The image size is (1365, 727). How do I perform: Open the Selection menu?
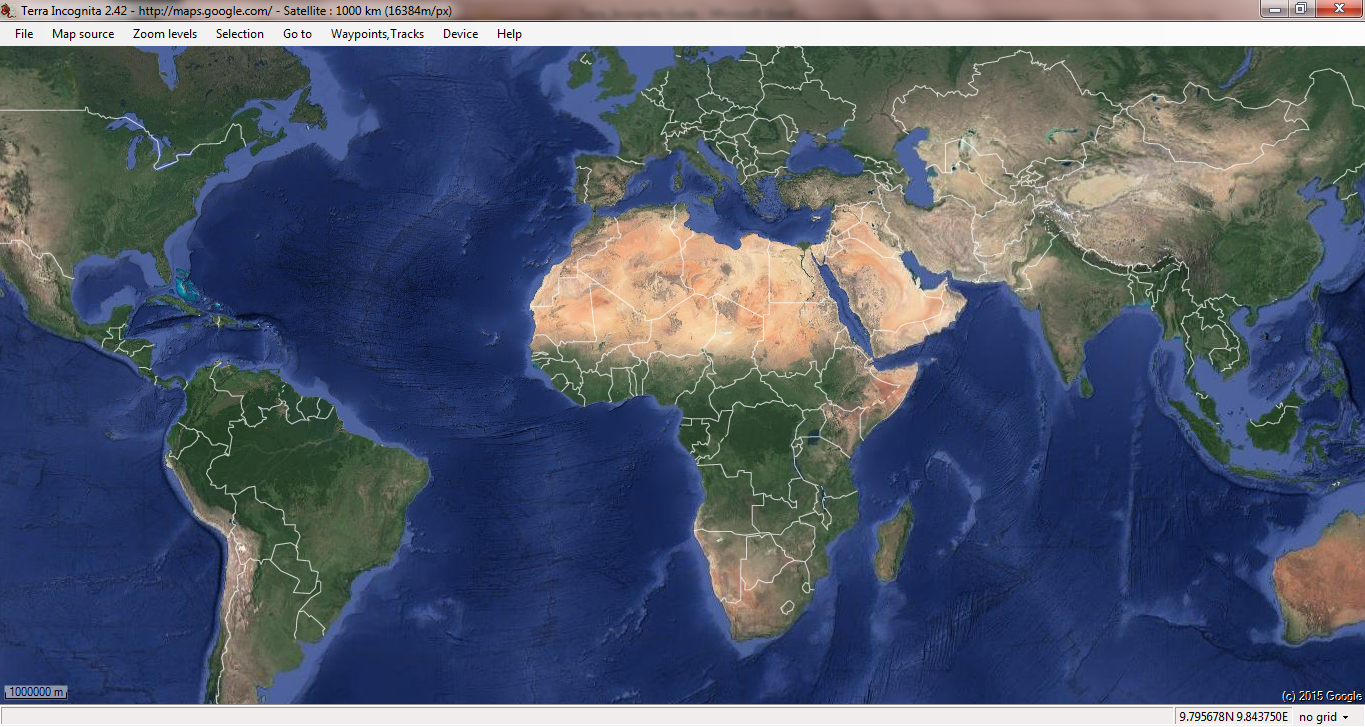239,33
